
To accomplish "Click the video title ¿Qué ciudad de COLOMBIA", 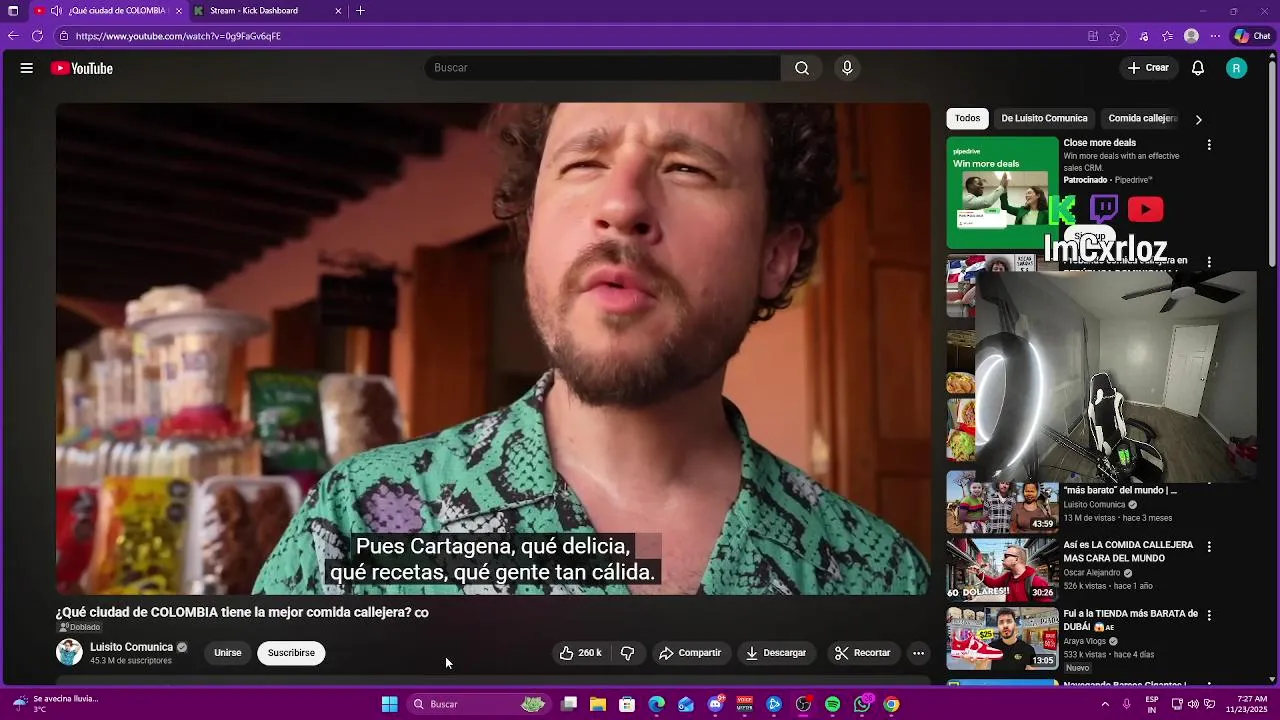I will (x=242, y=612).
